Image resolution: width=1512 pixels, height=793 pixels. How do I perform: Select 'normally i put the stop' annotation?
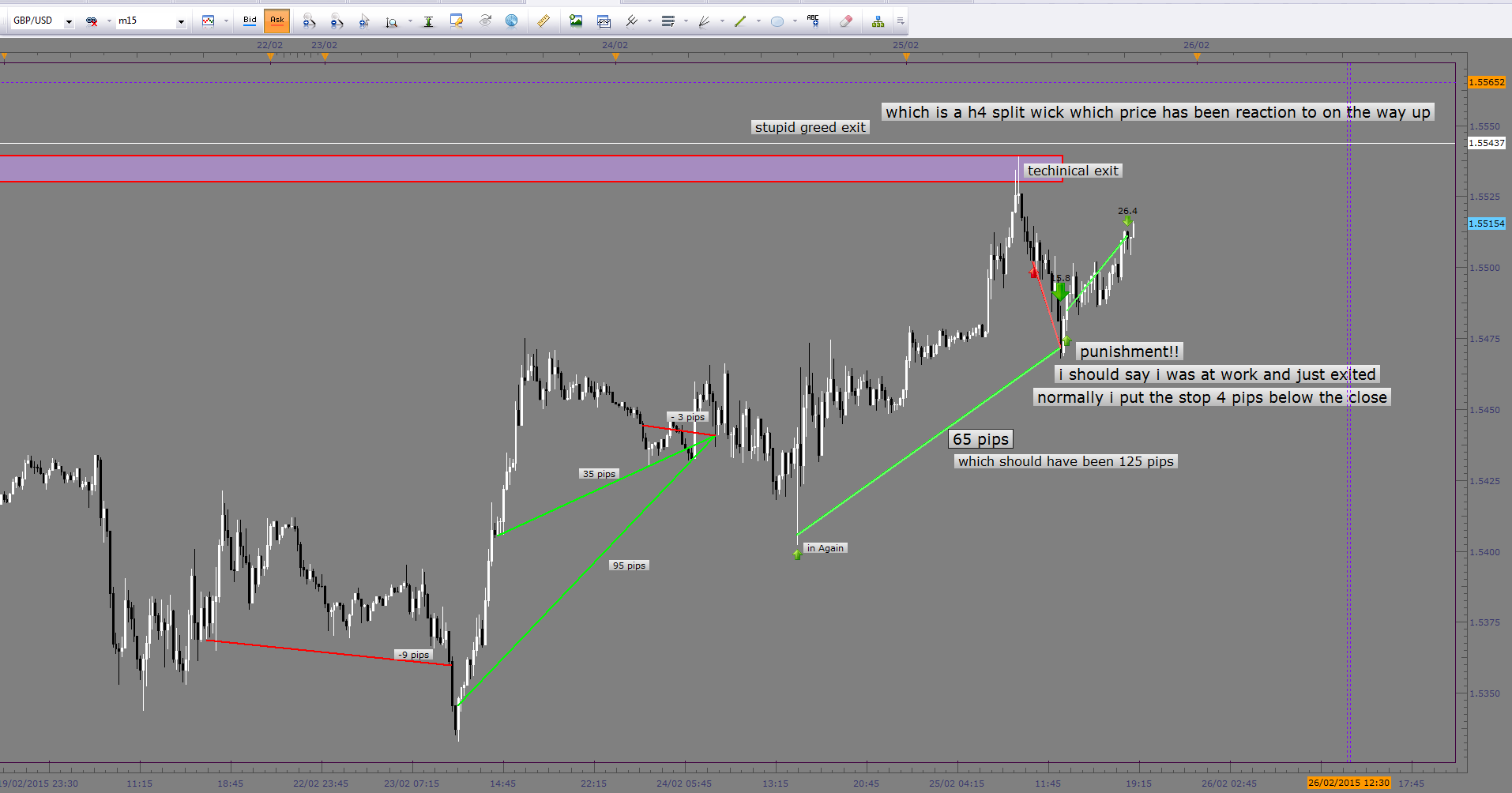[1212, 397]
